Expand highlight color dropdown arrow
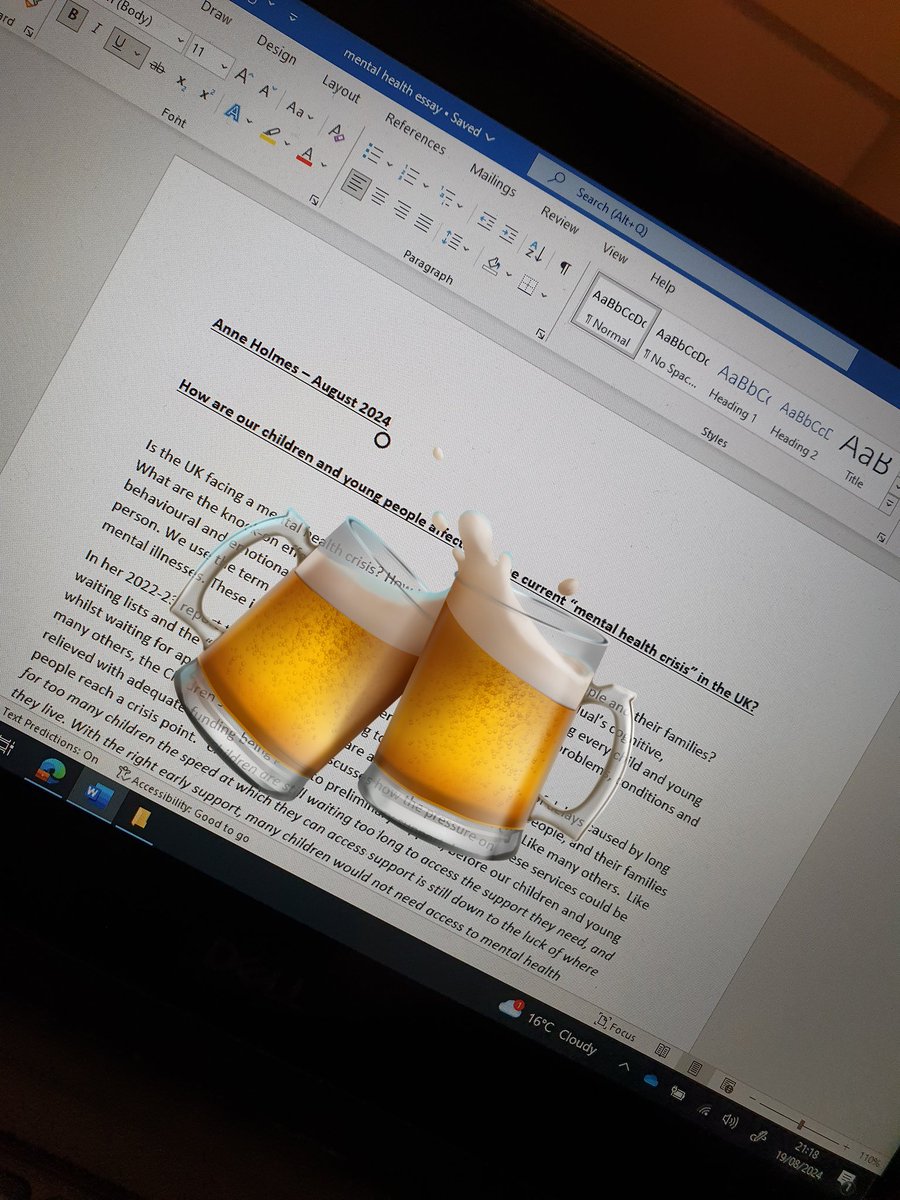The width and height of the screenshot is (900, 1200). coord(285,144)
